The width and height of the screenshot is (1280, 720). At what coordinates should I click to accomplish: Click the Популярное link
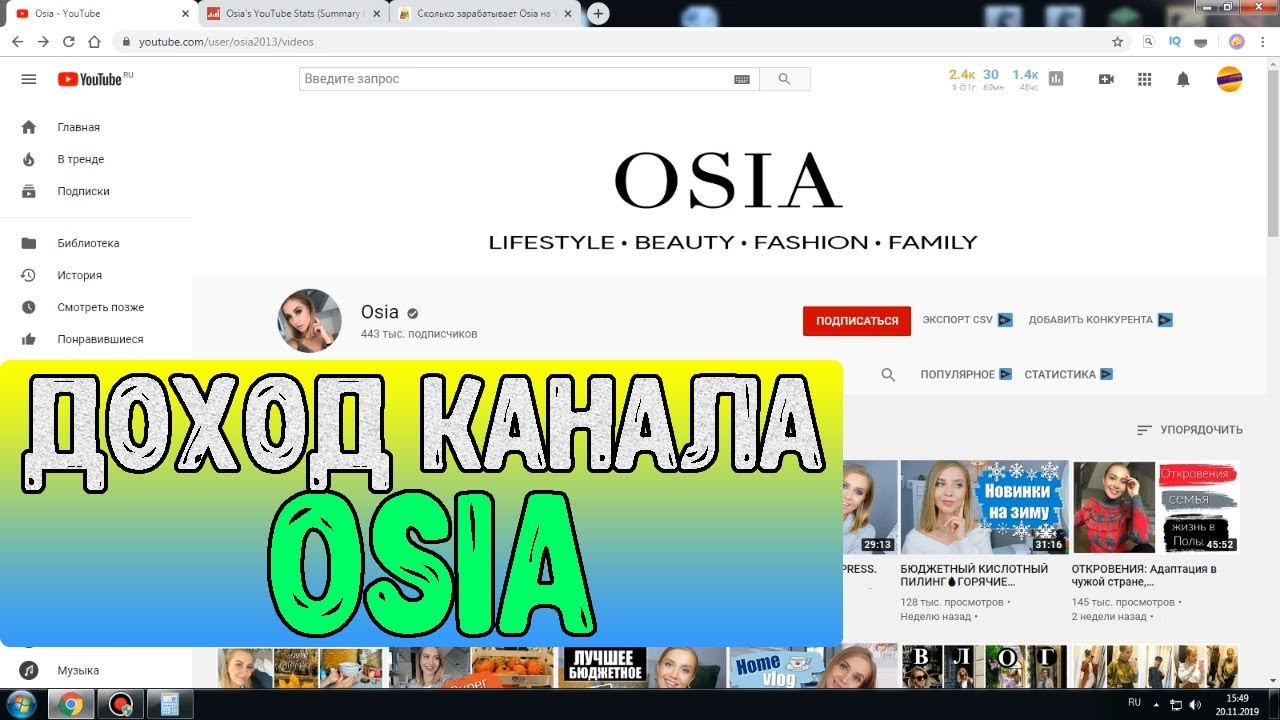pos(966,374)
